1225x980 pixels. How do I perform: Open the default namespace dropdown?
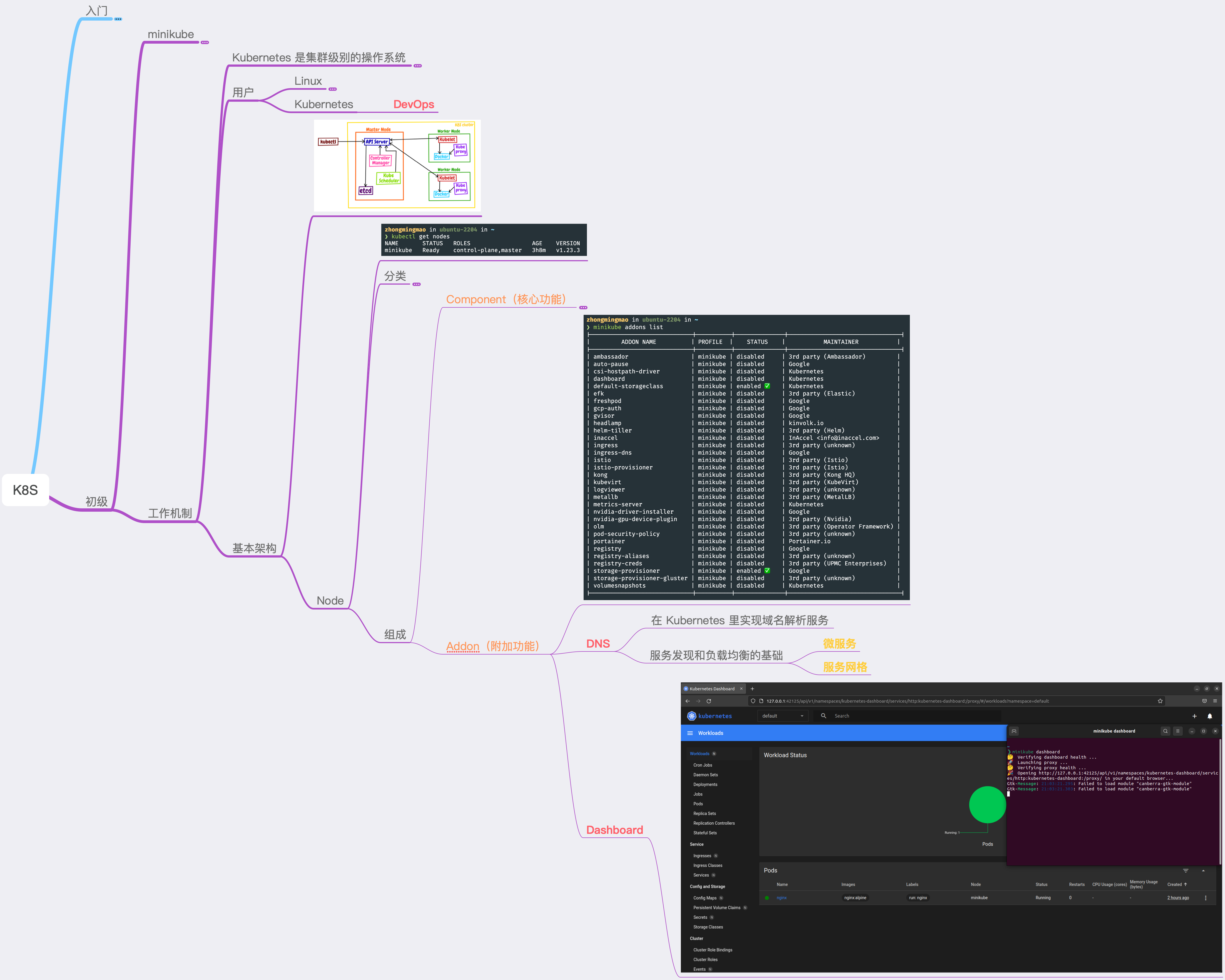click(x=783, y=716)
